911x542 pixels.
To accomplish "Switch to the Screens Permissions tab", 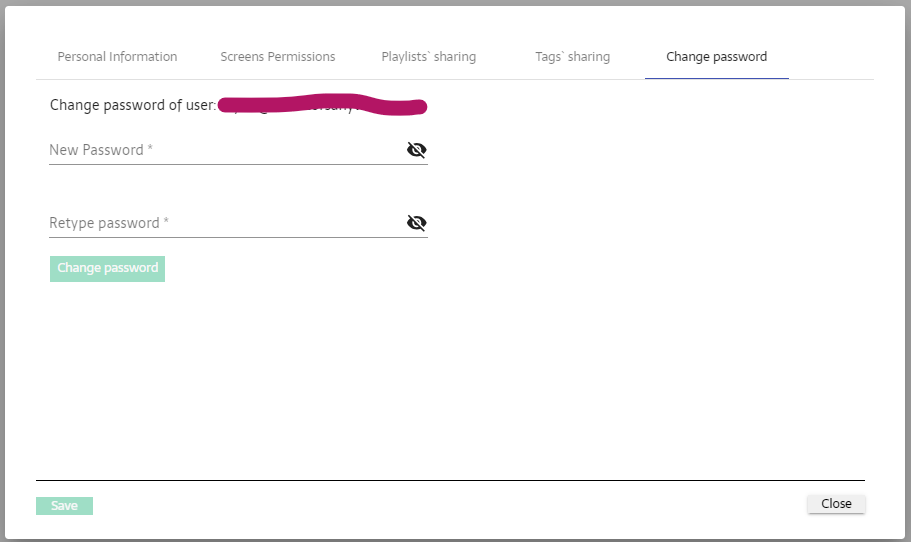I will (x=278, y=57).
